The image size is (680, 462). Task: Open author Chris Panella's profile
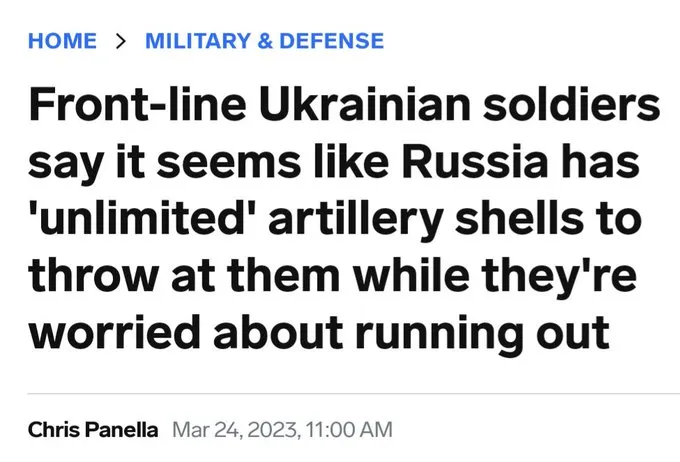[93, 431]
